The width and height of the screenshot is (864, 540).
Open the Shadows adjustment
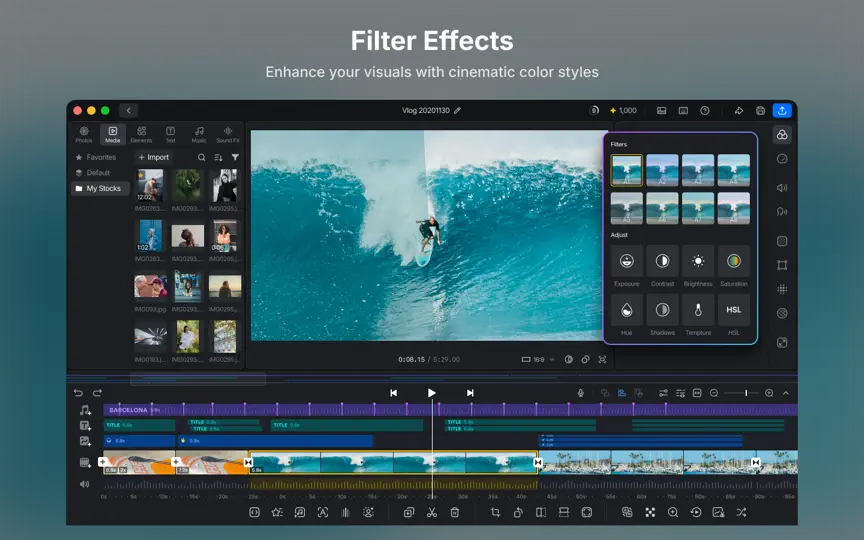[662, 310]
